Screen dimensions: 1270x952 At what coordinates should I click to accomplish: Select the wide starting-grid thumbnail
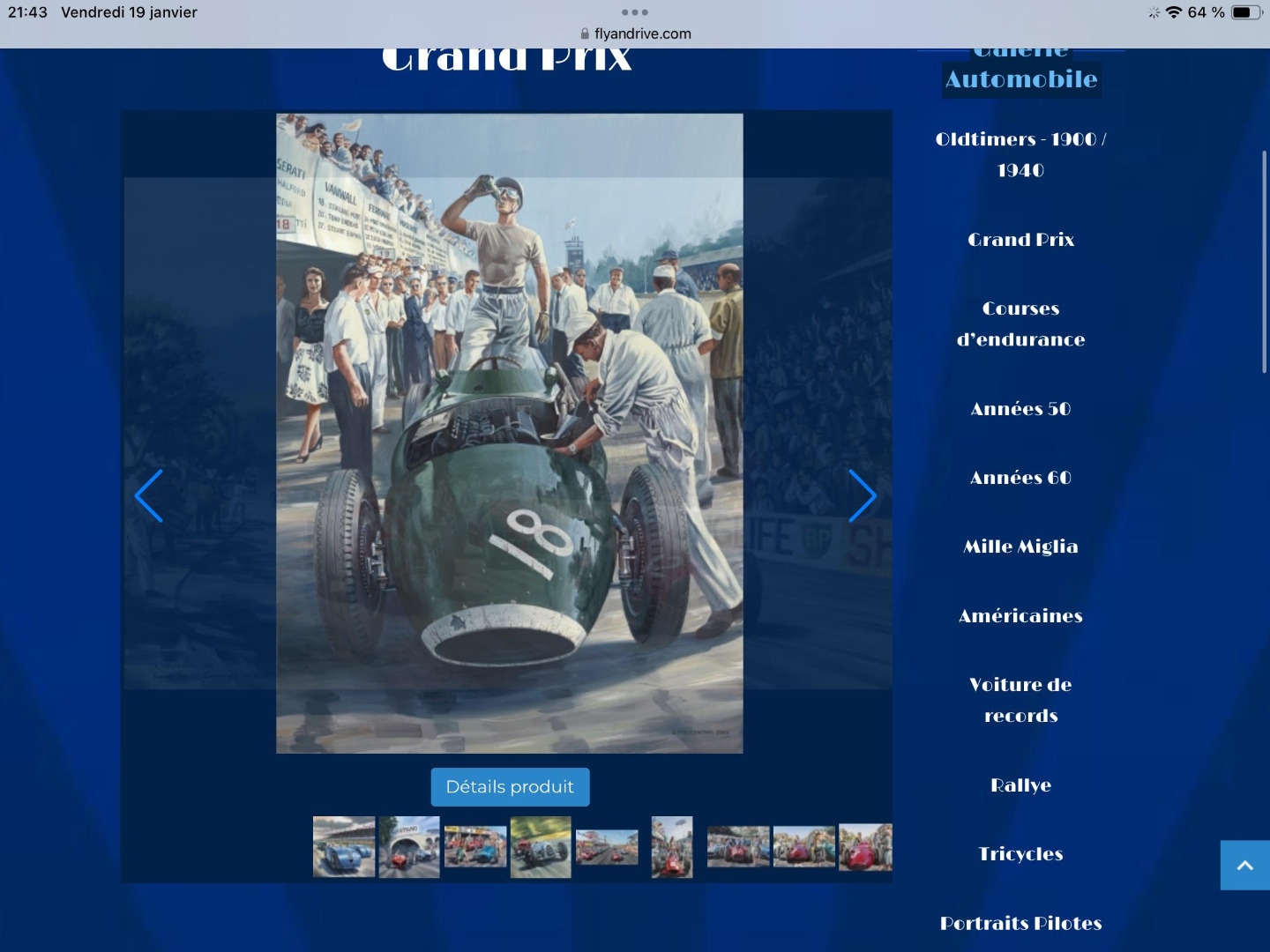[607, 847]
